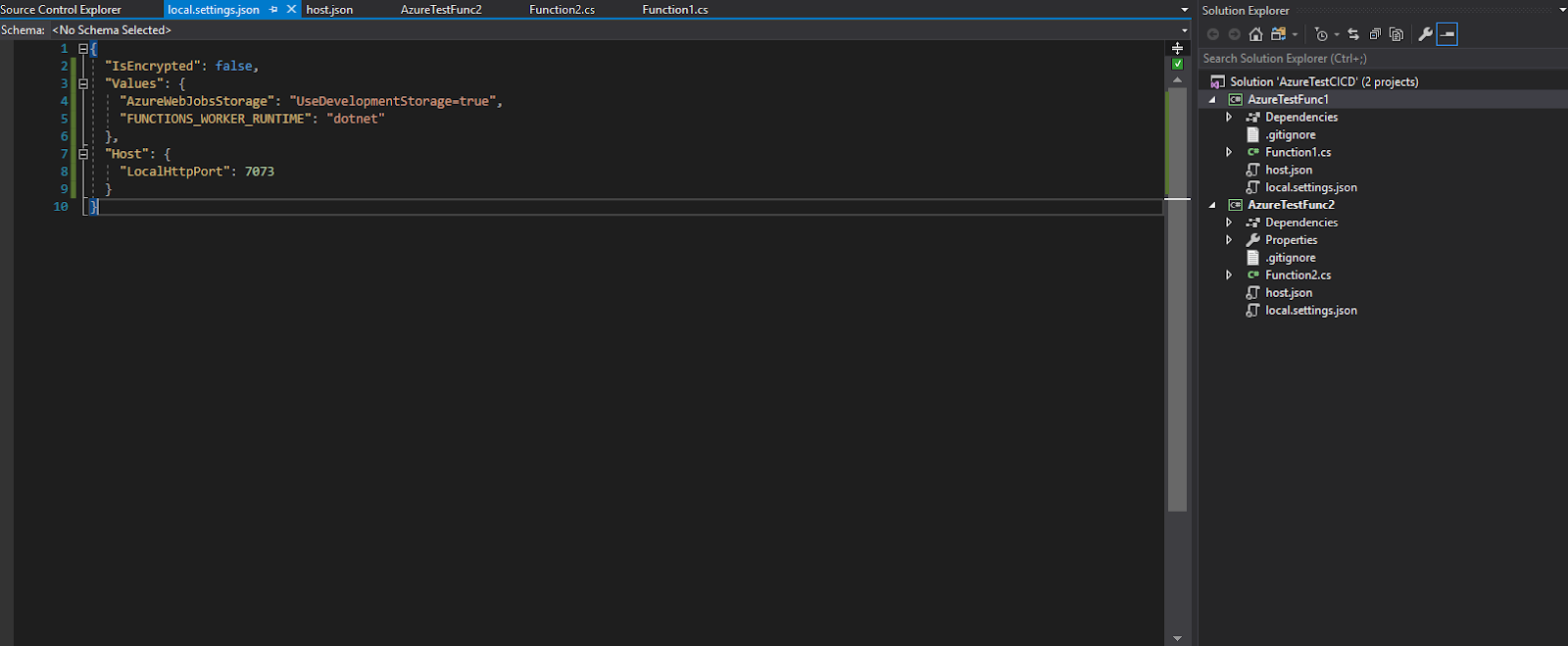1568x646 pixels.
Task: Switch to Source Control Explorer tab
Action: 61,10
